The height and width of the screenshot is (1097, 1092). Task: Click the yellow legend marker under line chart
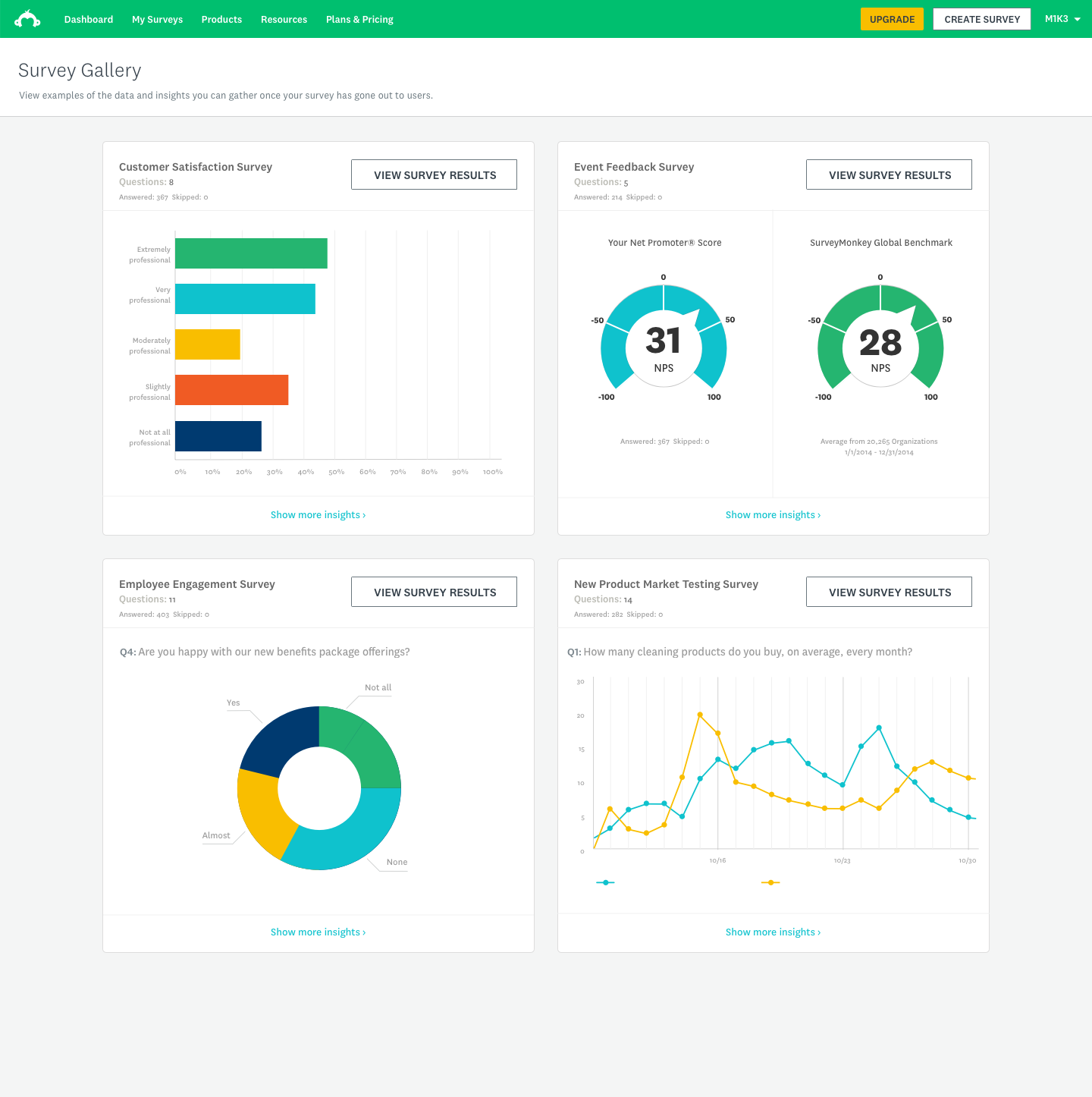tap(770, 882)
